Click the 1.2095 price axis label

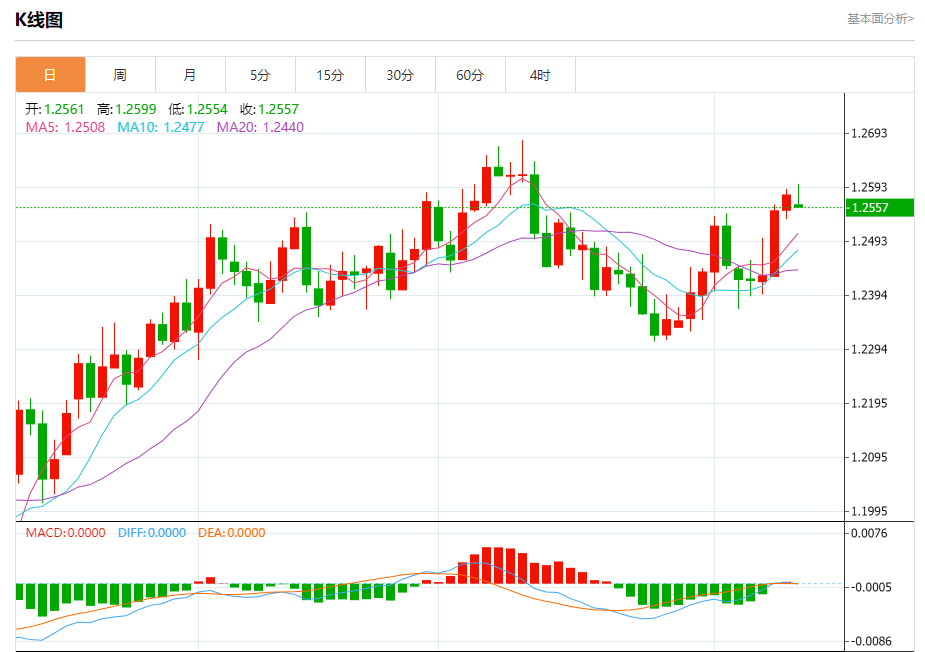[x=869, y=457]
